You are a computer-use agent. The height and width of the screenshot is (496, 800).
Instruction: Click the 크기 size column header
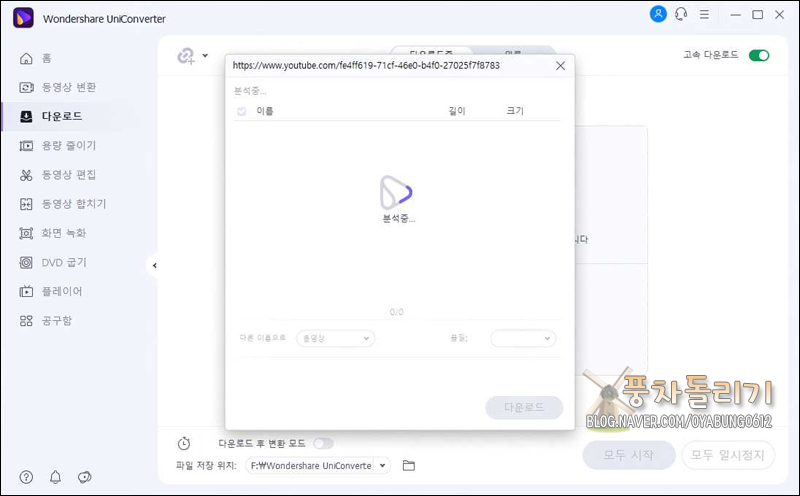click(x=515, y=111)
